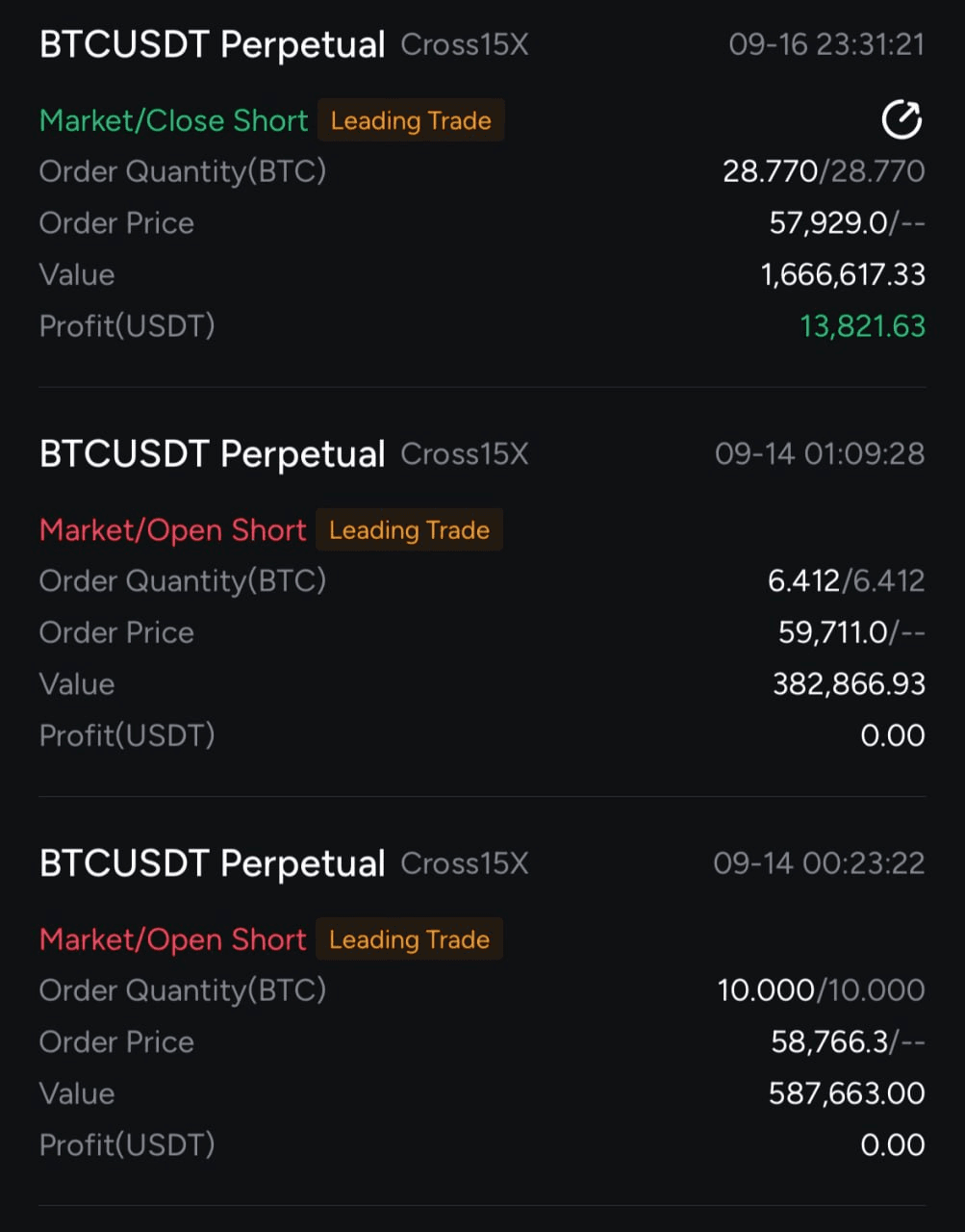Tap order quantity 28.770/28.770

(x=824, y=171)
